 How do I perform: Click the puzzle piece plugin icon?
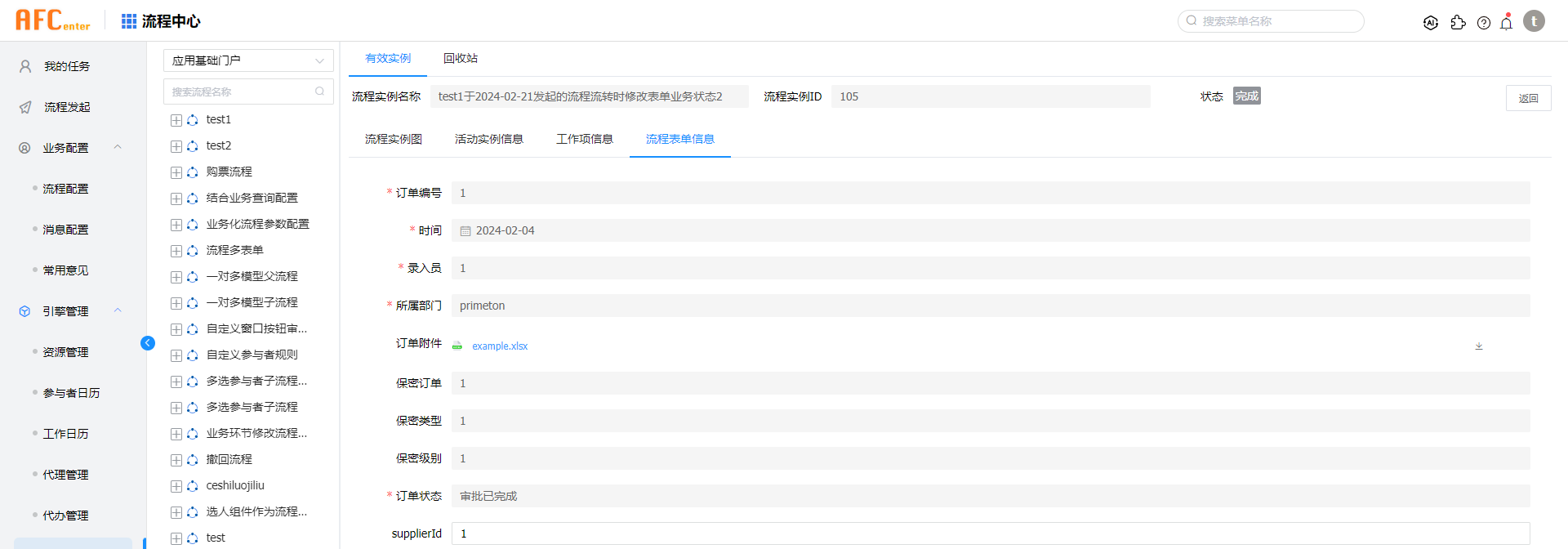(x=1458, y=23)
